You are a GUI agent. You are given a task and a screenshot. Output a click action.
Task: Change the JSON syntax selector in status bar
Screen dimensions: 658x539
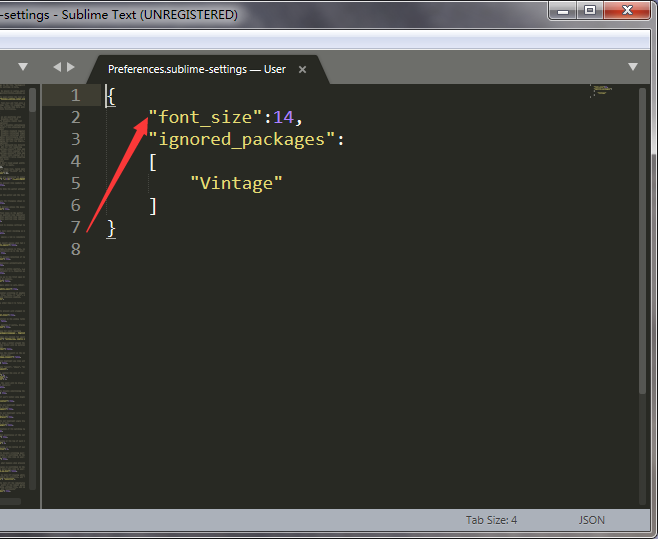592,520
